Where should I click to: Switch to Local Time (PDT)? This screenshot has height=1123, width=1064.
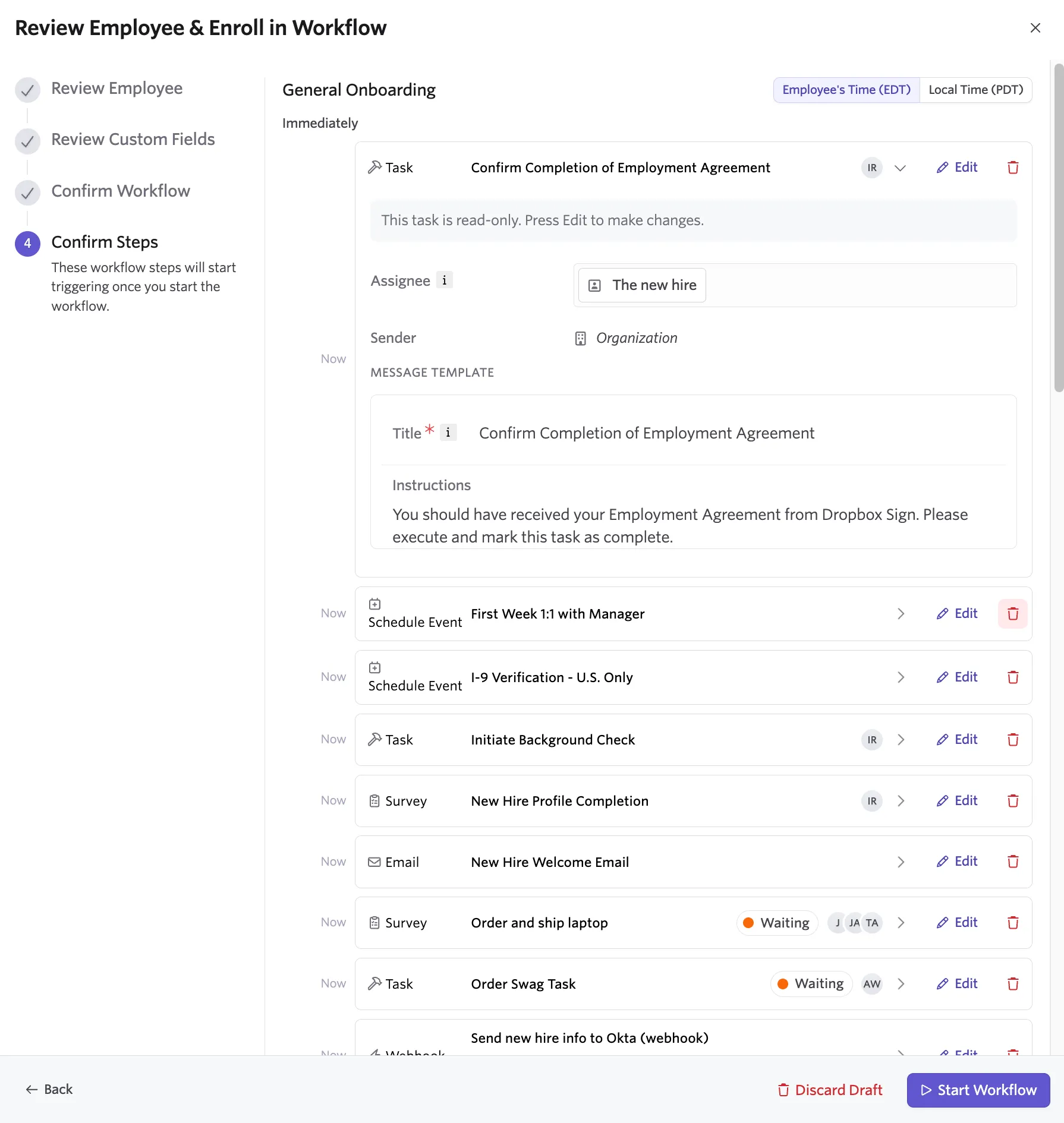coord(975,90)
